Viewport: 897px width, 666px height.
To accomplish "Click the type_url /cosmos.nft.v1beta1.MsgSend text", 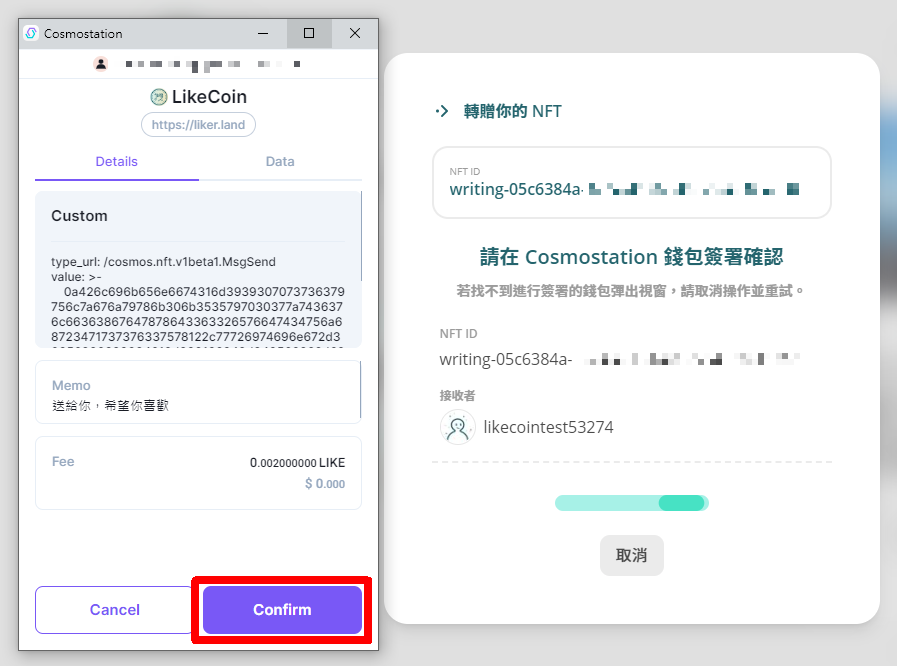I will tap(163, 261).
